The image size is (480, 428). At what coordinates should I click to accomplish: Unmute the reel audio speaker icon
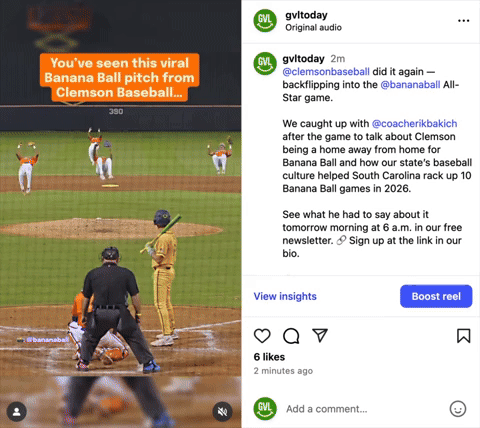222,412
